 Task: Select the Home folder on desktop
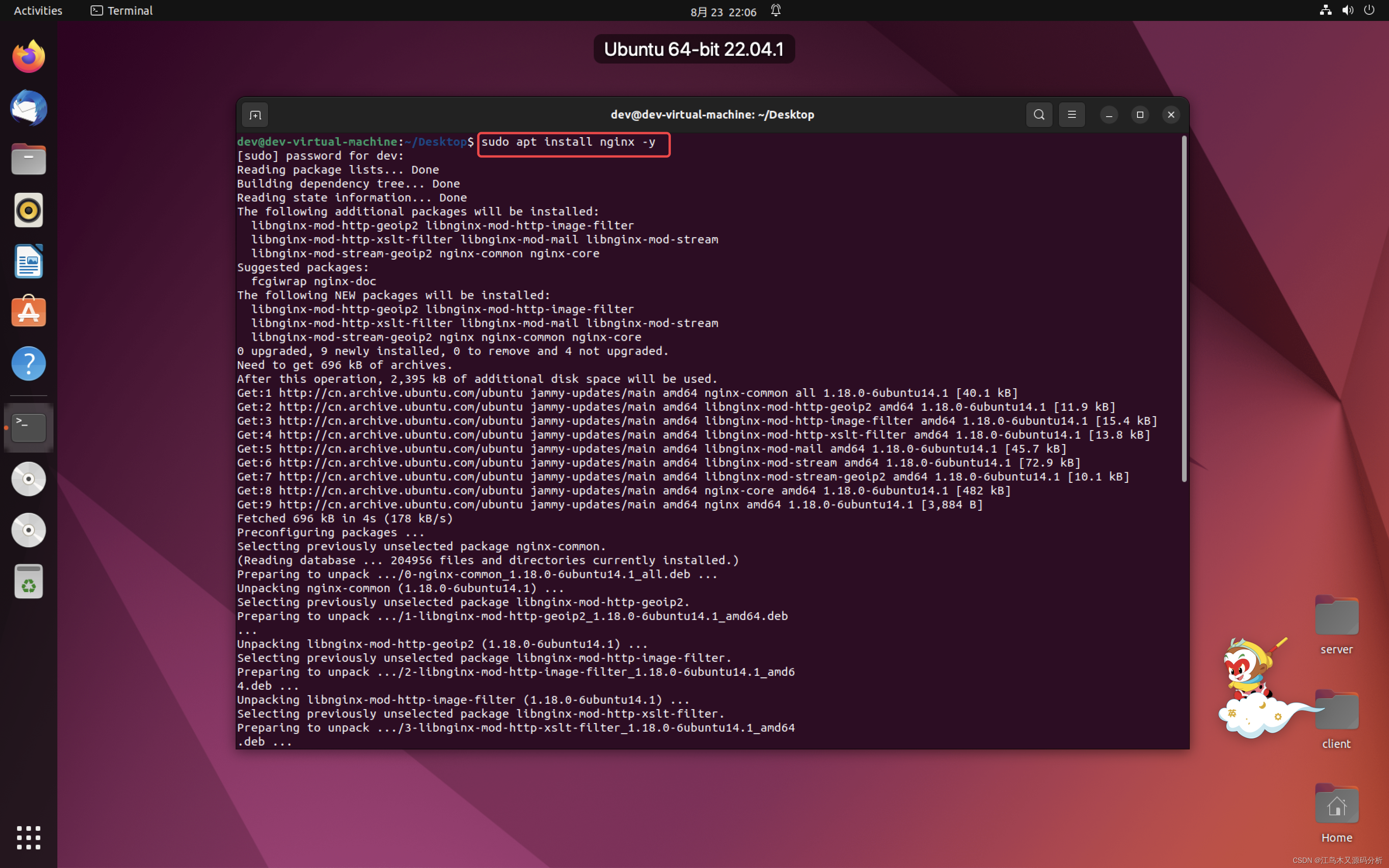tap(1336, 812)
